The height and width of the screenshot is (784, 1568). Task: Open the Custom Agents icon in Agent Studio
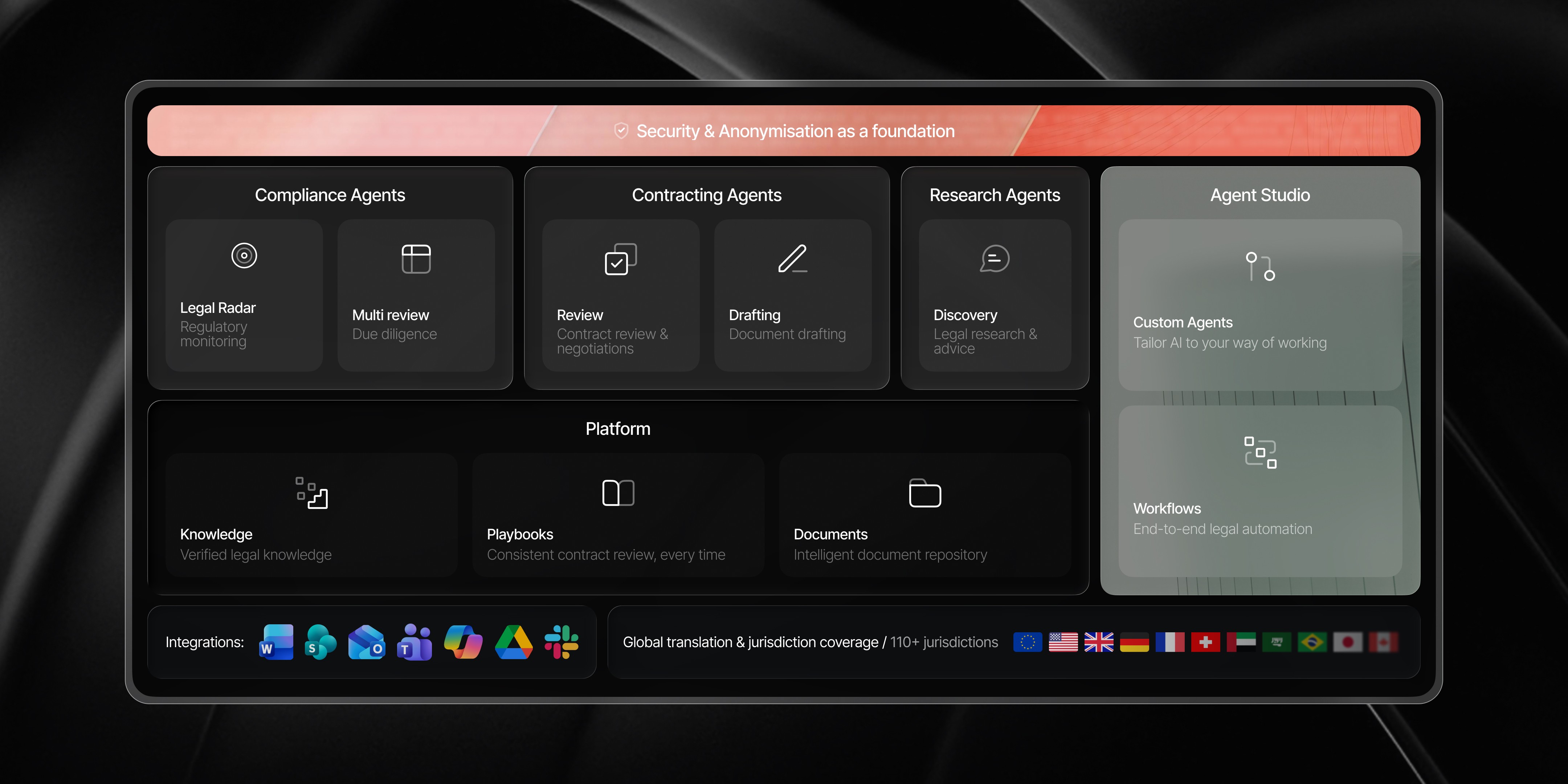1260,266
